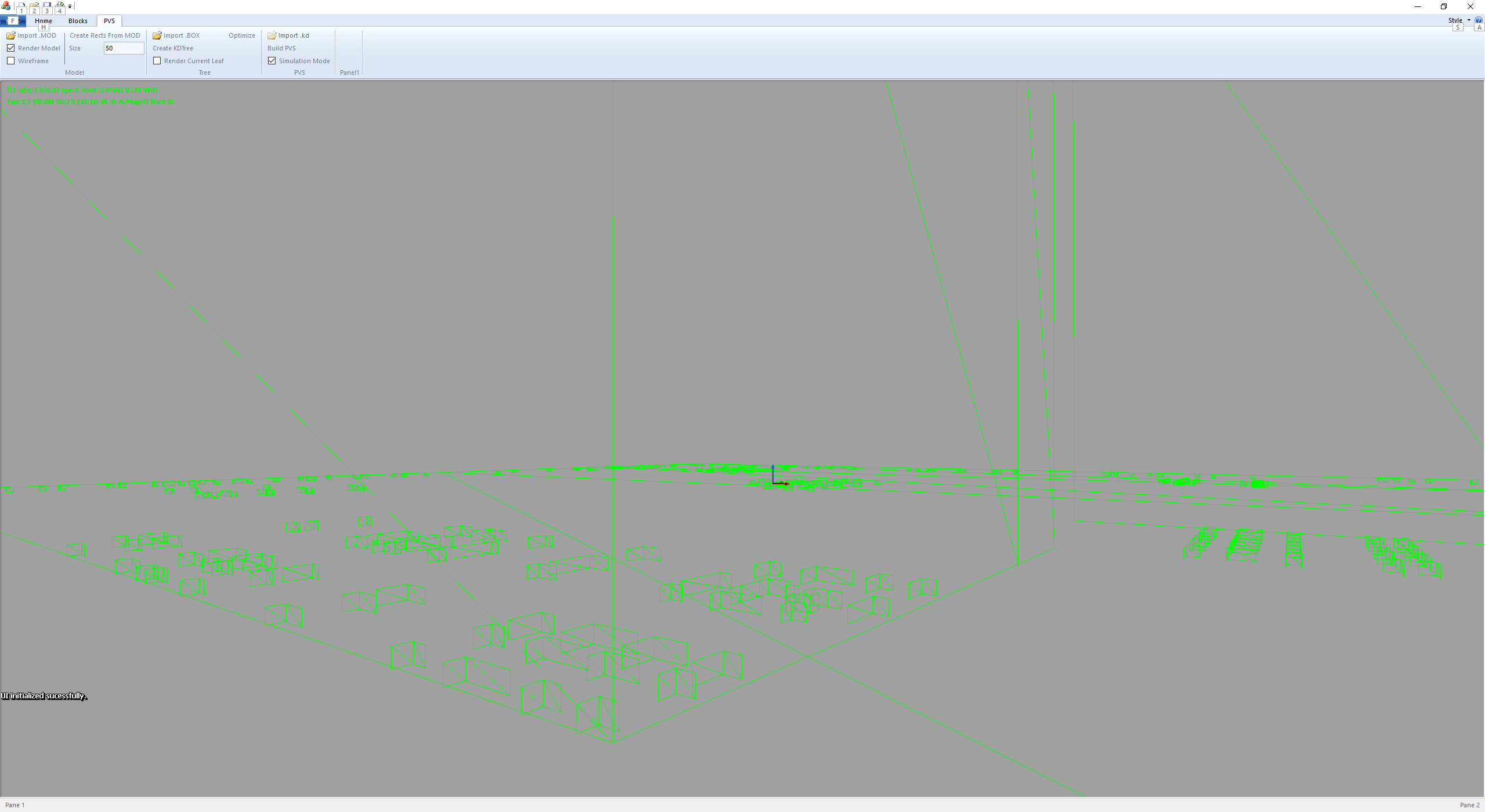The height and width of the screenshot is (812, 1485).
Task: Click the Import .BOX folder icon
Action: pos(157,35)
